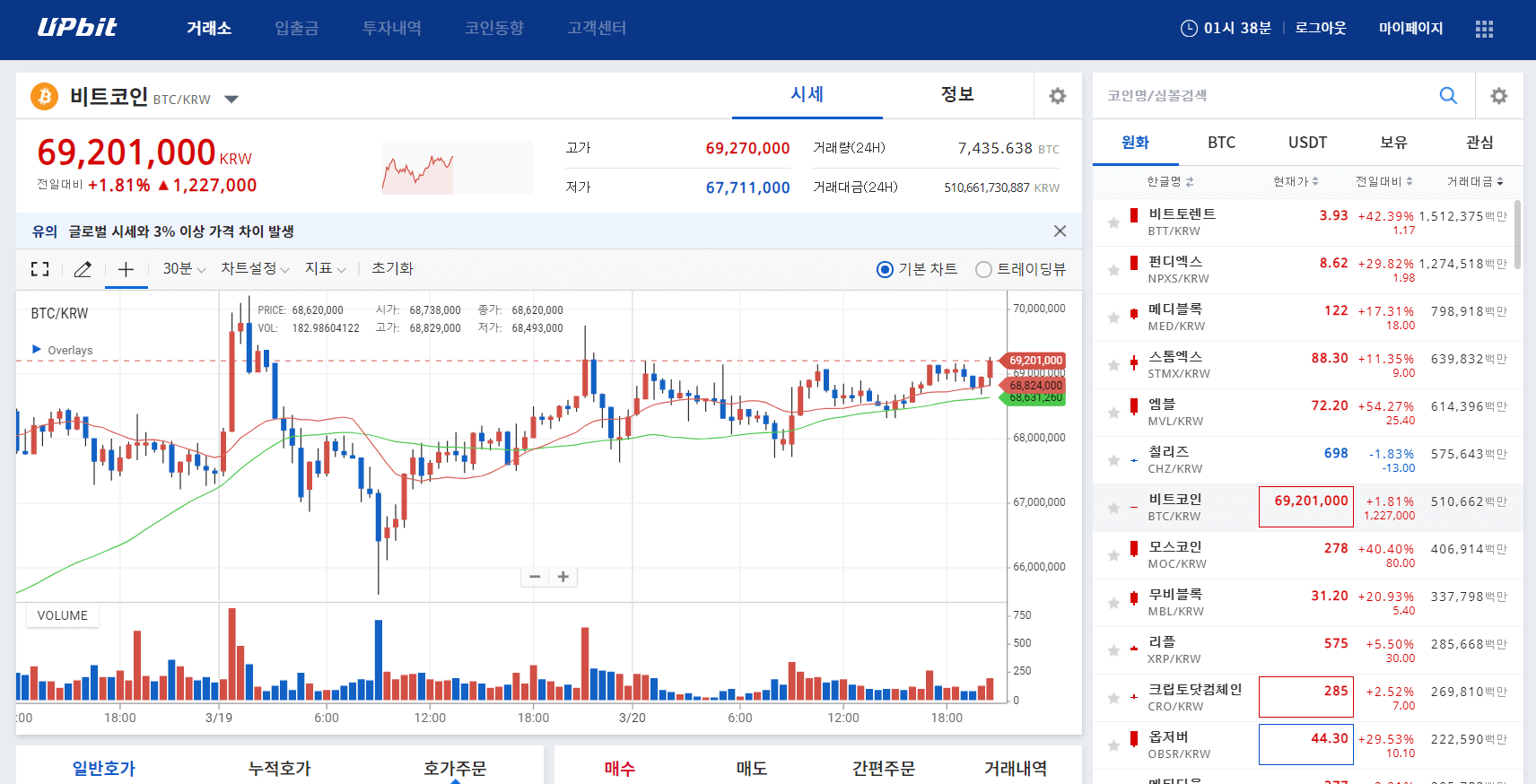Open 마이페이지
1536x784 pixels.
pyautogui.click(x=1410, y=29)
